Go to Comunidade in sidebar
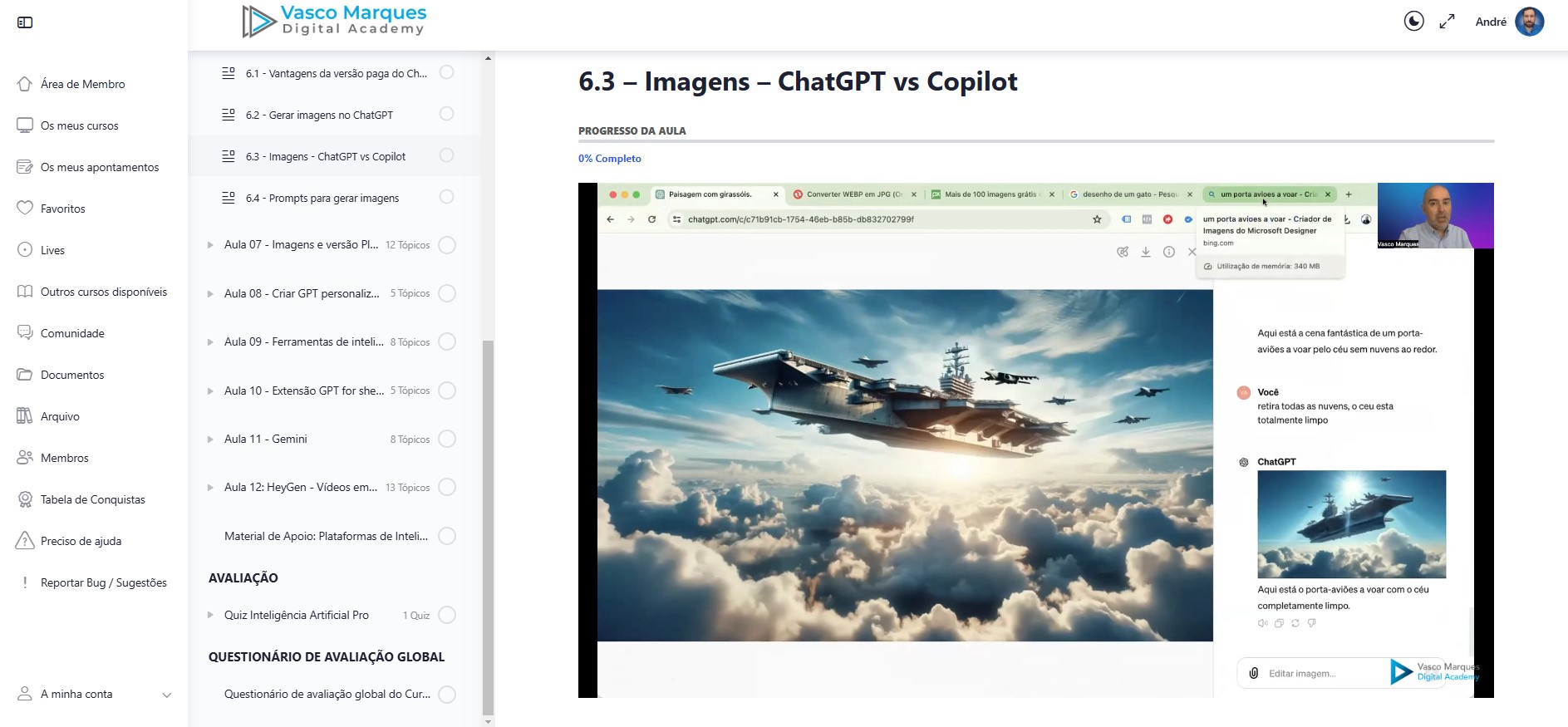The width and height of the screenshot is (1568, 727). coord(72,333)
